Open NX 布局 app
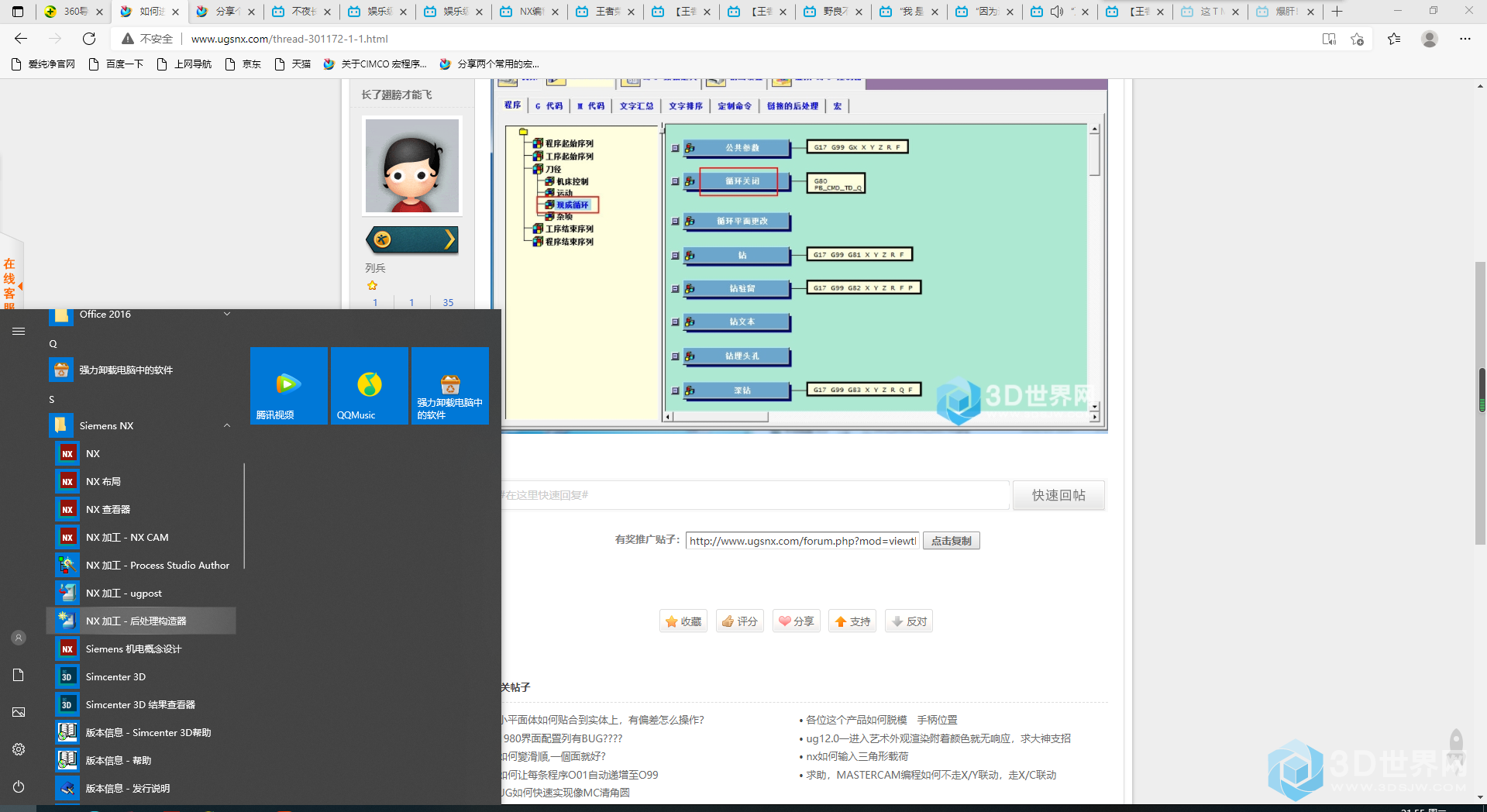The height and width of the screenshot is (812, 1487). pyautogui.click(x=141, y=481)
